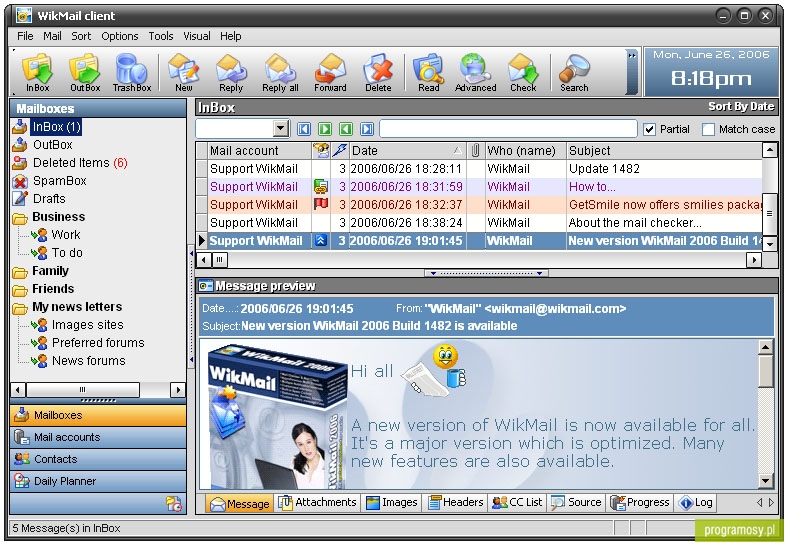Open the Contacts panel
Viewport: 790px width, 548px height.
(98, 459)
